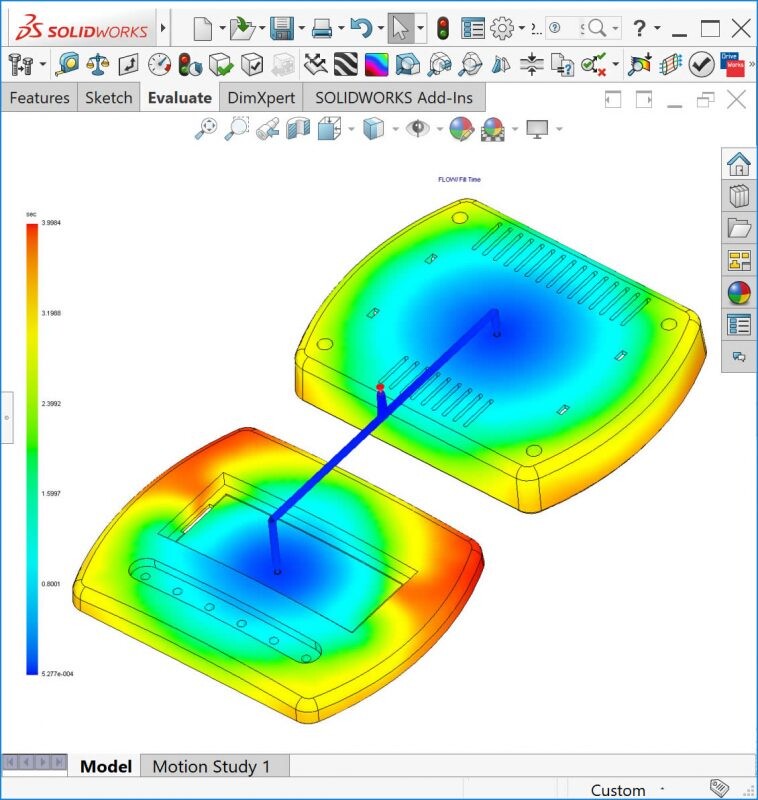Switch to Motion Study 1 tab

pyautogui.click(x=211, y=767)
